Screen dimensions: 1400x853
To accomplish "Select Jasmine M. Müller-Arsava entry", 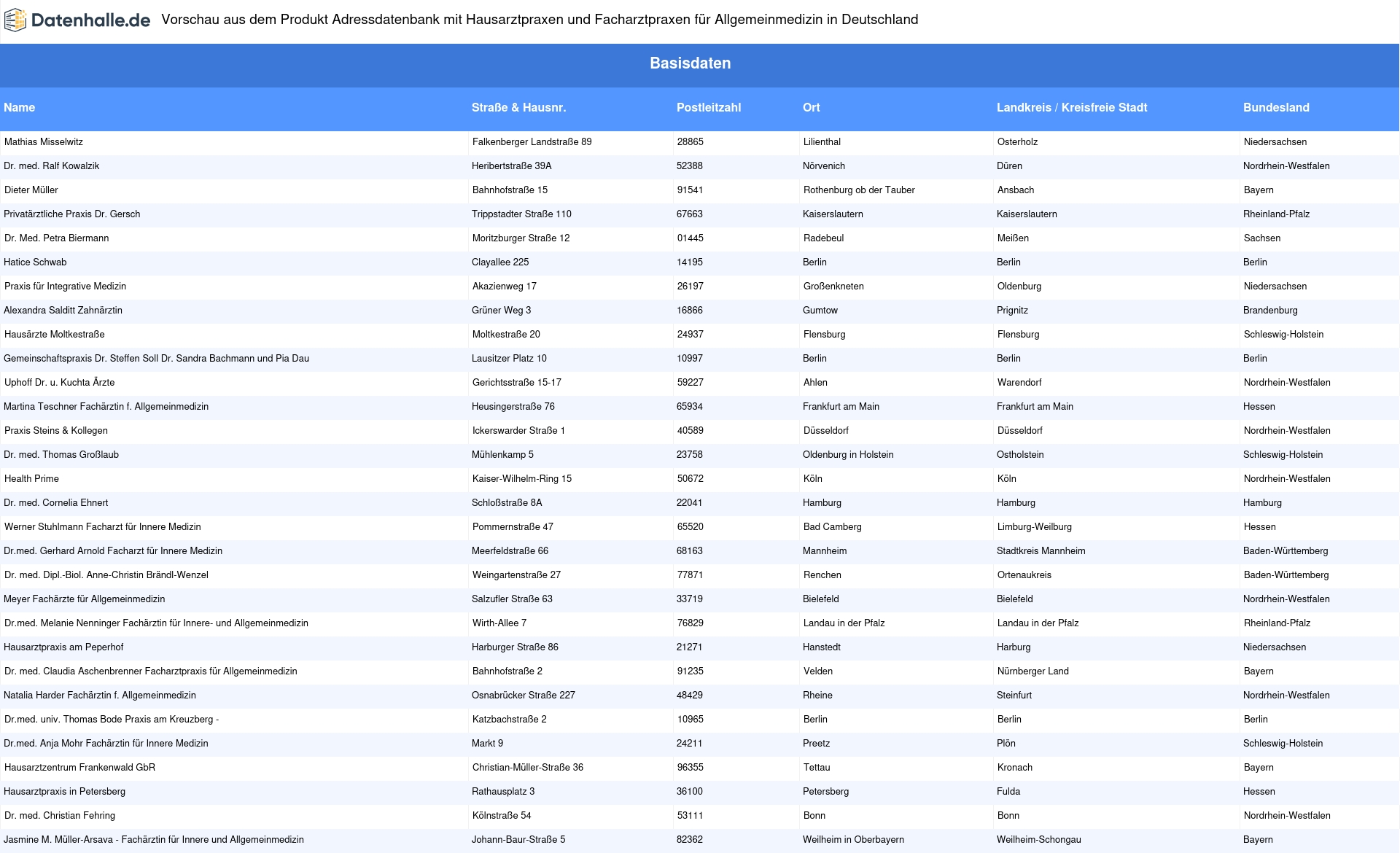I will [154, 839].
